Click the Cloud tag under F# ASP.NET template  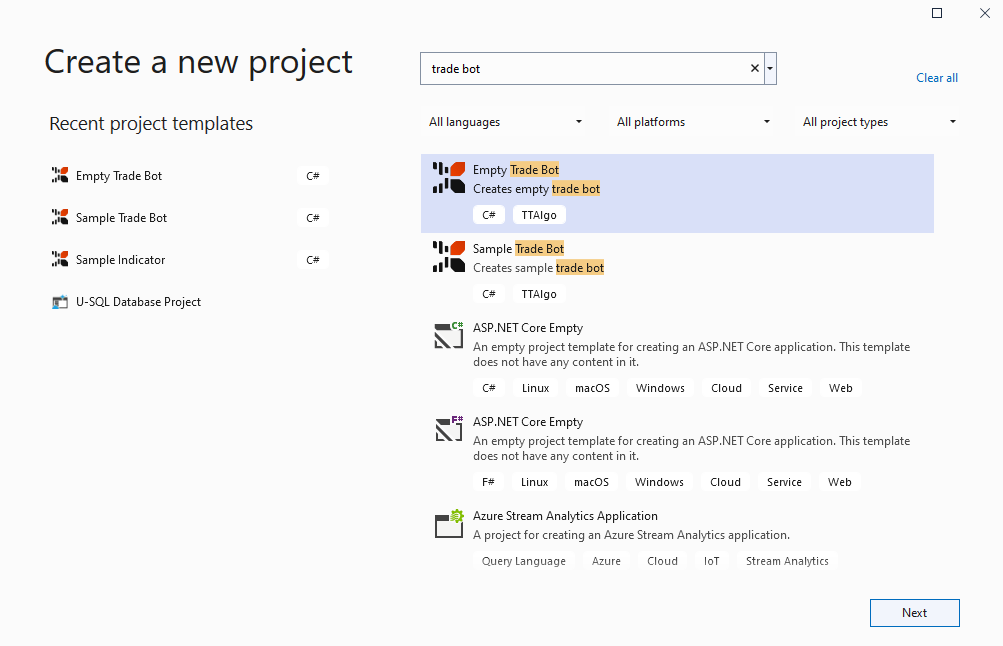click(x=725, y=482)
